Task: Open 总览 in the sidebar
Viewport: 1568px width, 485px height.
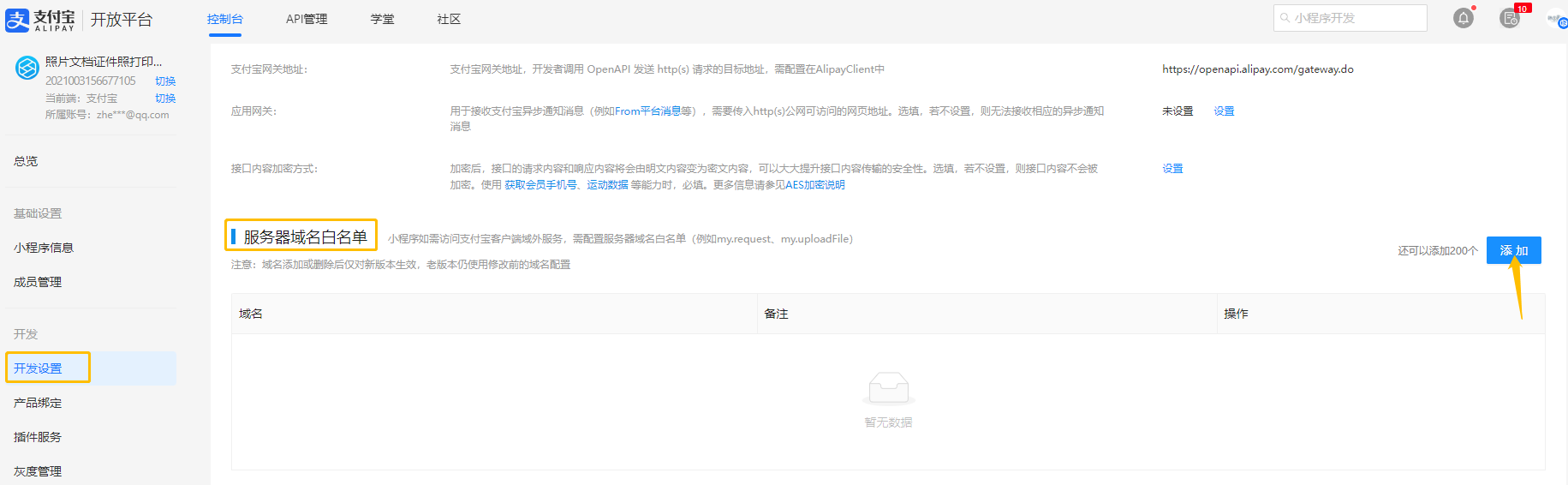Action: [x=26, y=161]
